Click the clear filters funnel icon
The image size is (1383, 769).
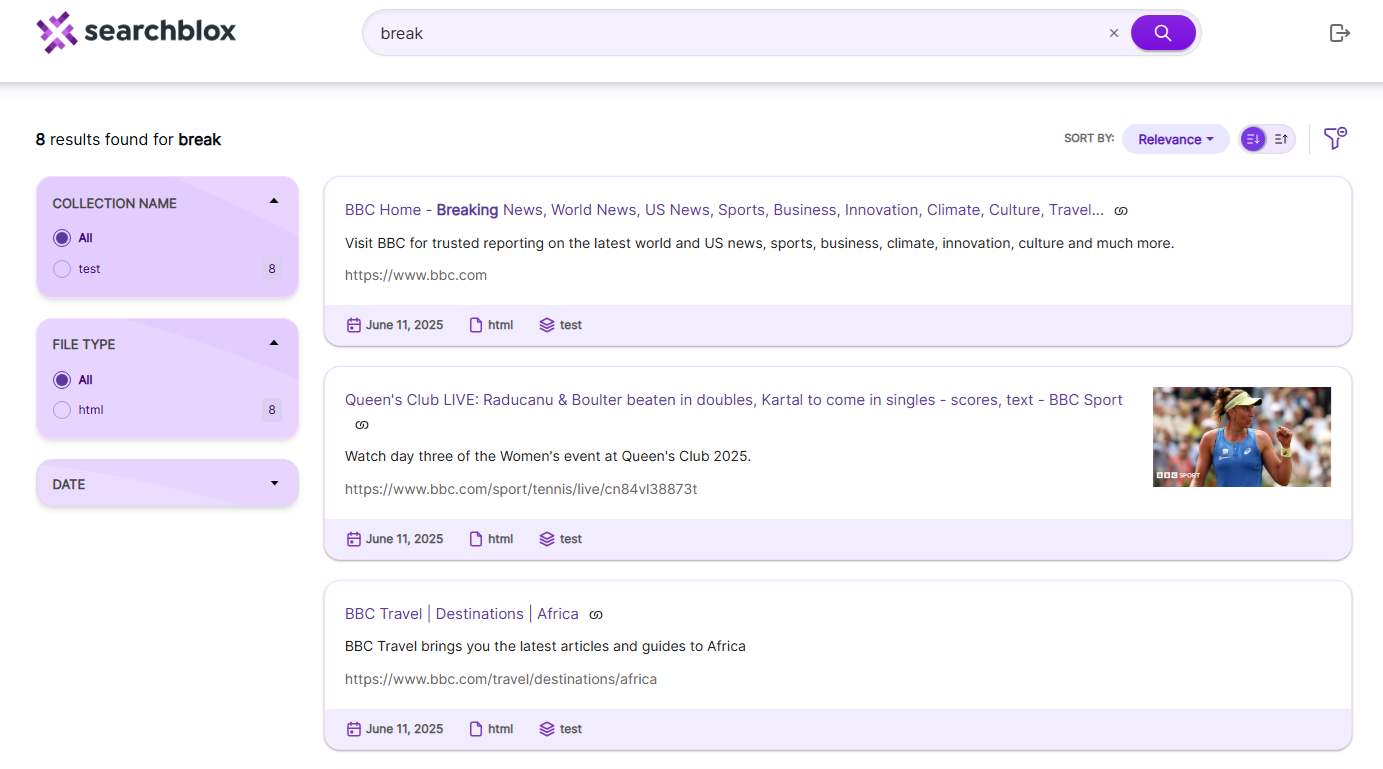pos(1335,138)
